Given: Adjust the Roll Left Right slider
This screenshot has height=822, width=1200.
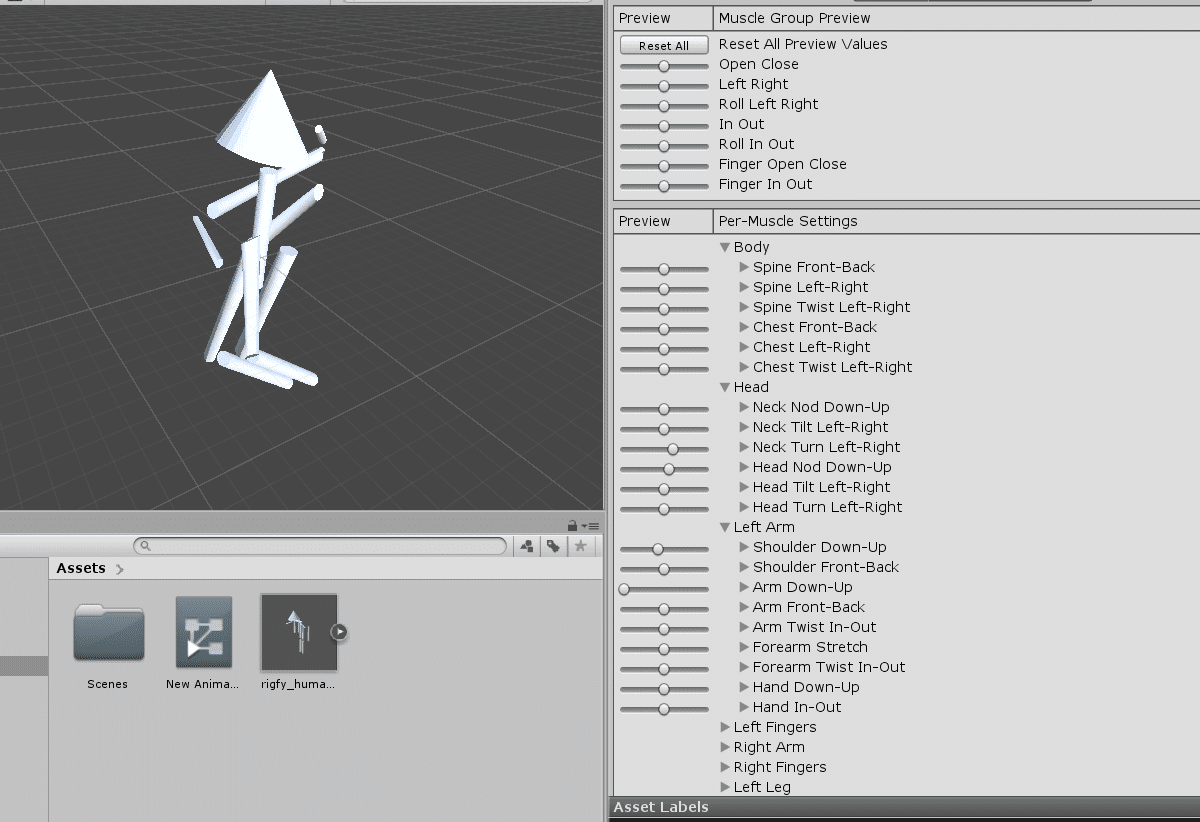Looking at the screenshot, I should pyautogui.click(x=664, y=106).
